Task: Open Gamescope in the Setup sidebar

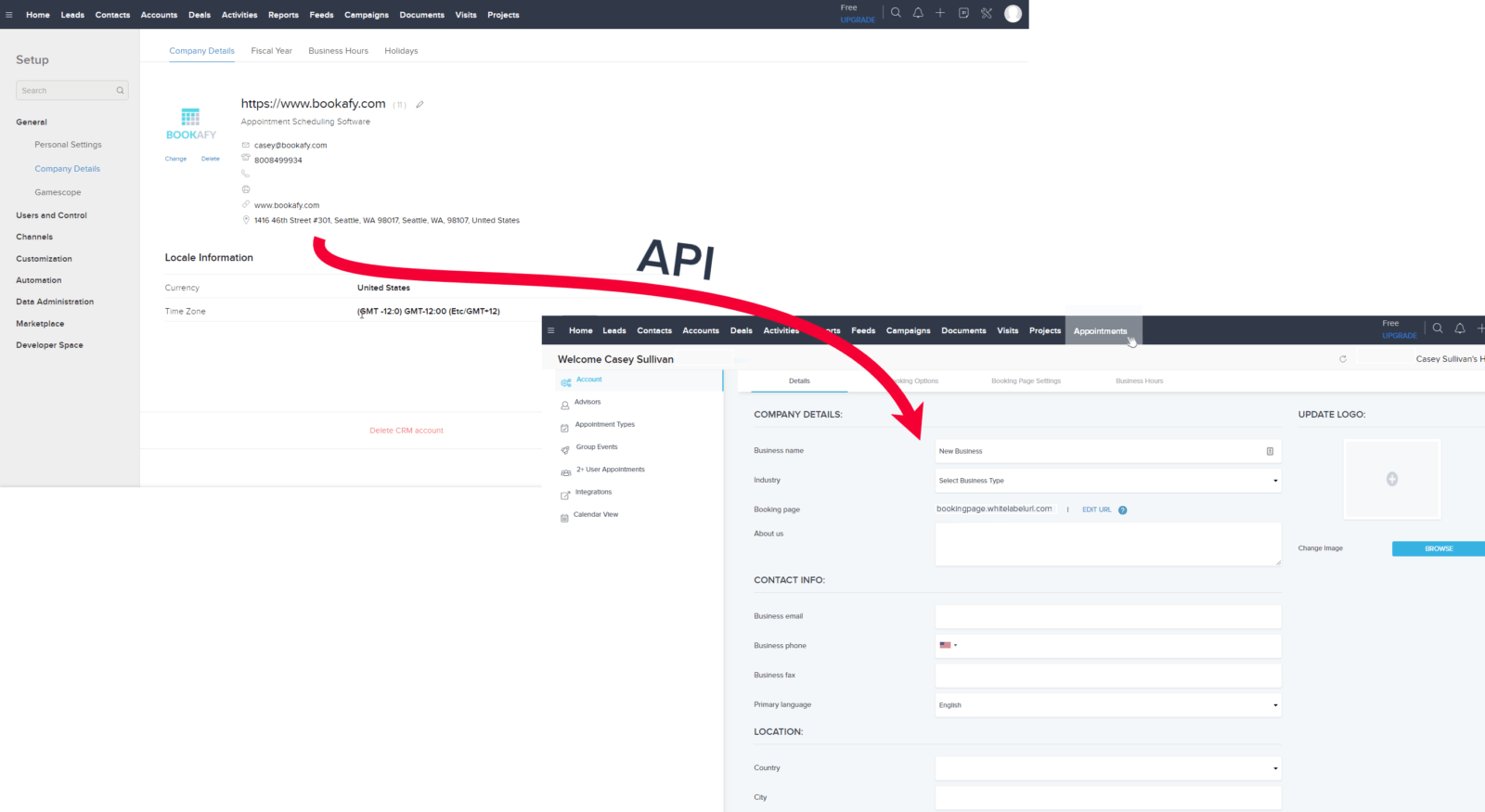Action: point(58,192)
